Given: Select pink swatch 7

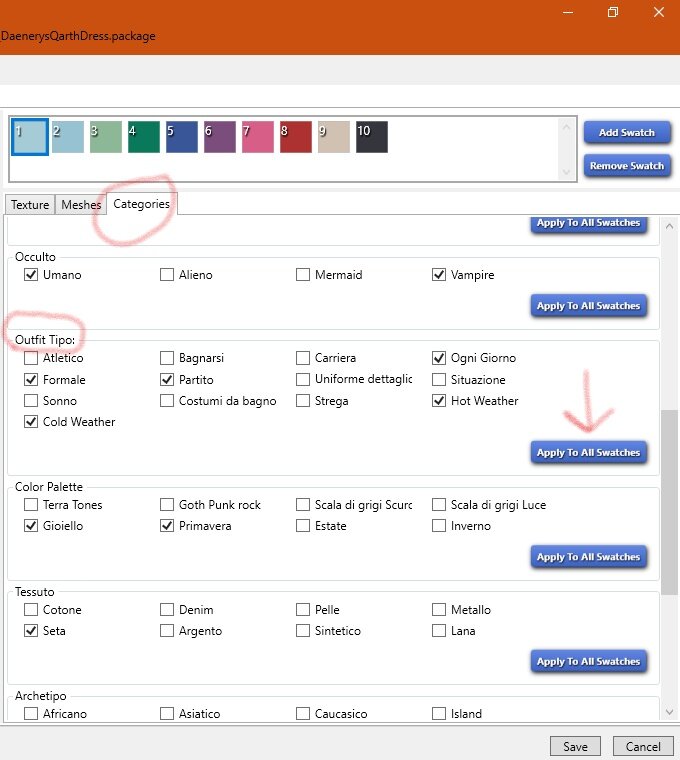Looking at the screenshot, I should point(257,137).
